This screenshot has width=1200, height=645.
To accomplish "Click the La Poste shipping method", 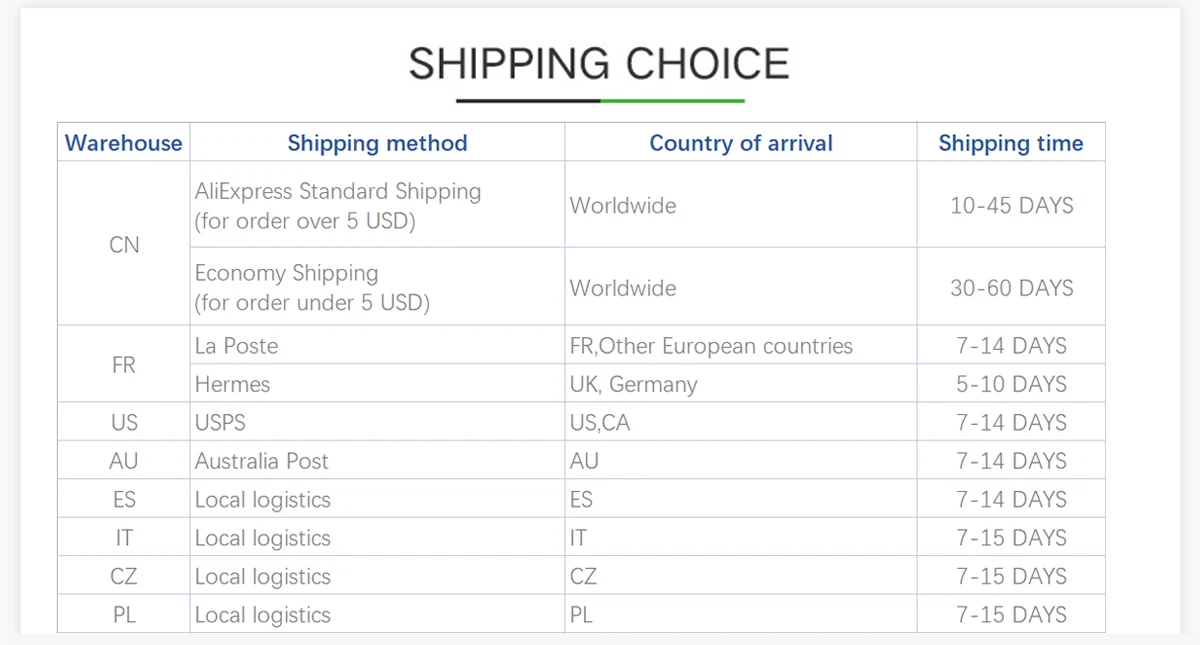I will (237, 346).
